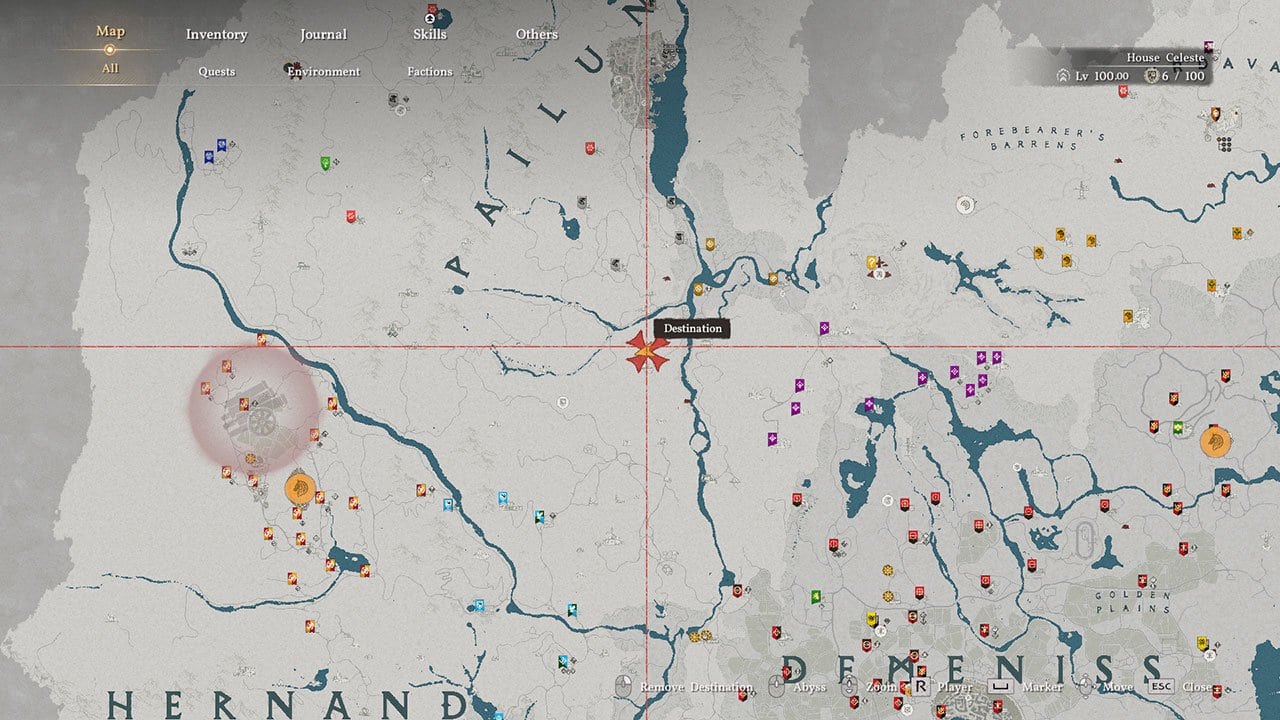Click the yellow banner marker in Demeniss
The width and height of the screenshot is (1280, 720).
872,620
